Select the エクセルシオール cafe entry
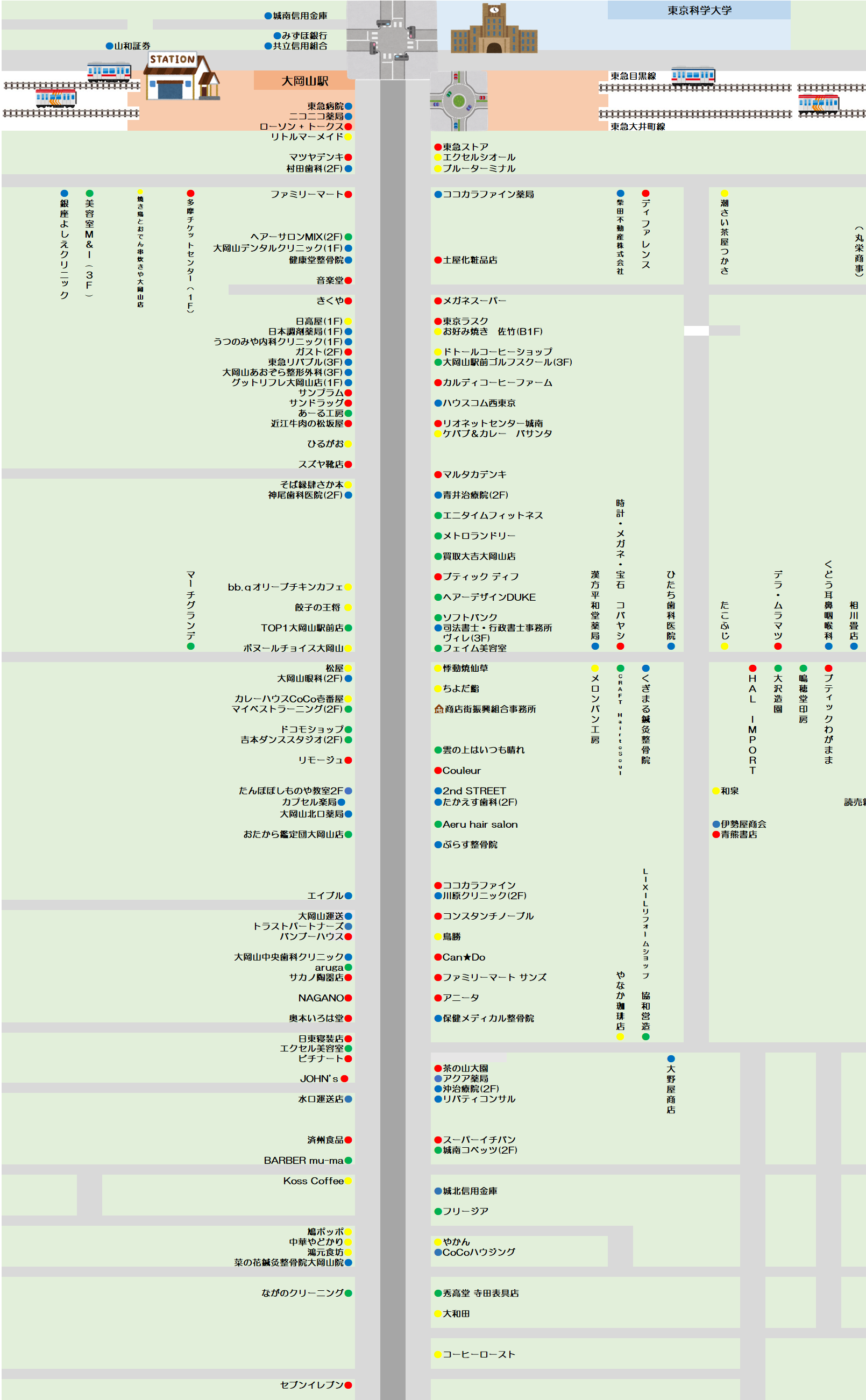 475,157
